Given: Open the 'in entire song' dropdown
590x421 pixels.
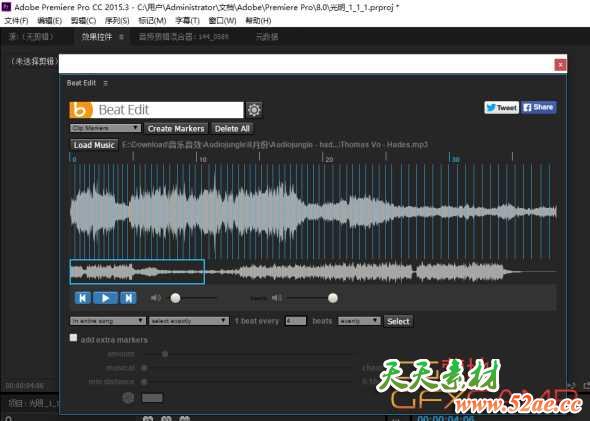Looking at the screenshot, I should point(108,321).
